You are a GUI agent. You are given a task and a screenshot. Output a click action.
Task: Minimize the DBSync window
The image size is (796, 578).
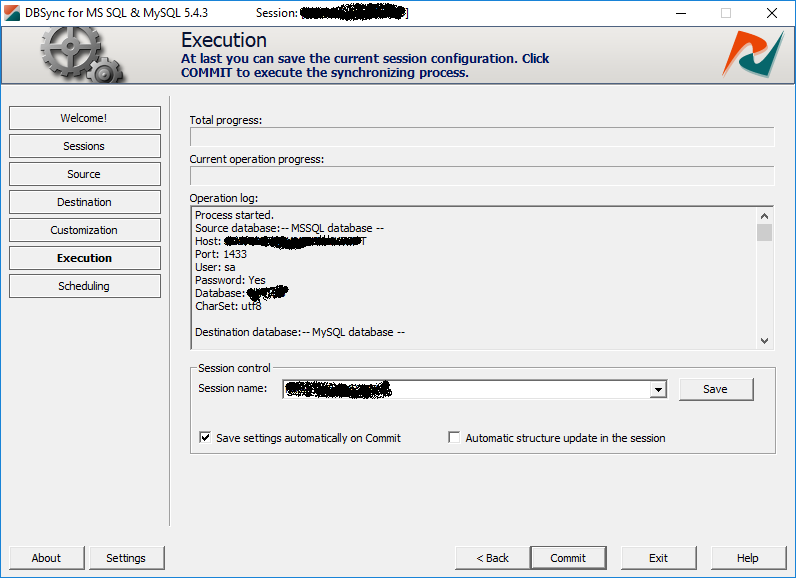pyautogui.click(x=681, y=13)
